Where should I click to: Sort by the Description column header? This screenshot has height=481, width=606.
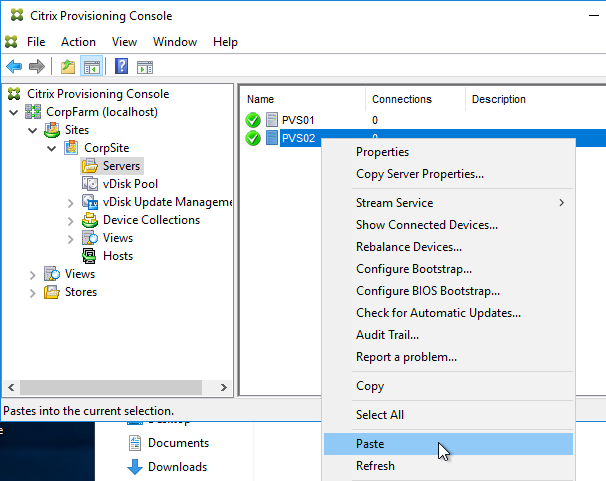[536, 99]
